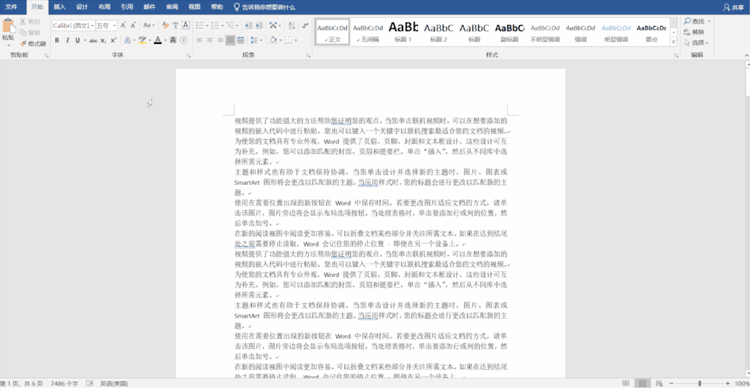
Task: Toggle justify alignment
Action: (x=230, y=40)
